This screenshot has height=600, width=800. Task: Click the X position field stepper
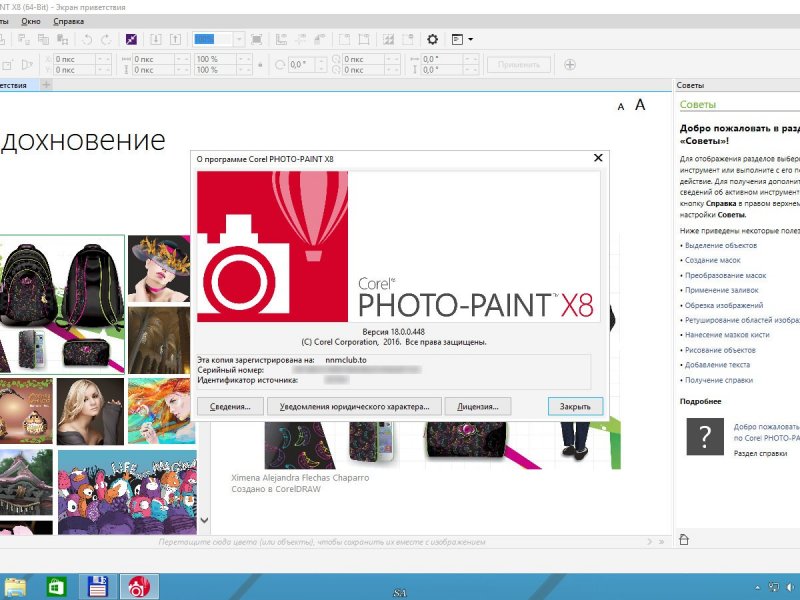coord(103,59)
